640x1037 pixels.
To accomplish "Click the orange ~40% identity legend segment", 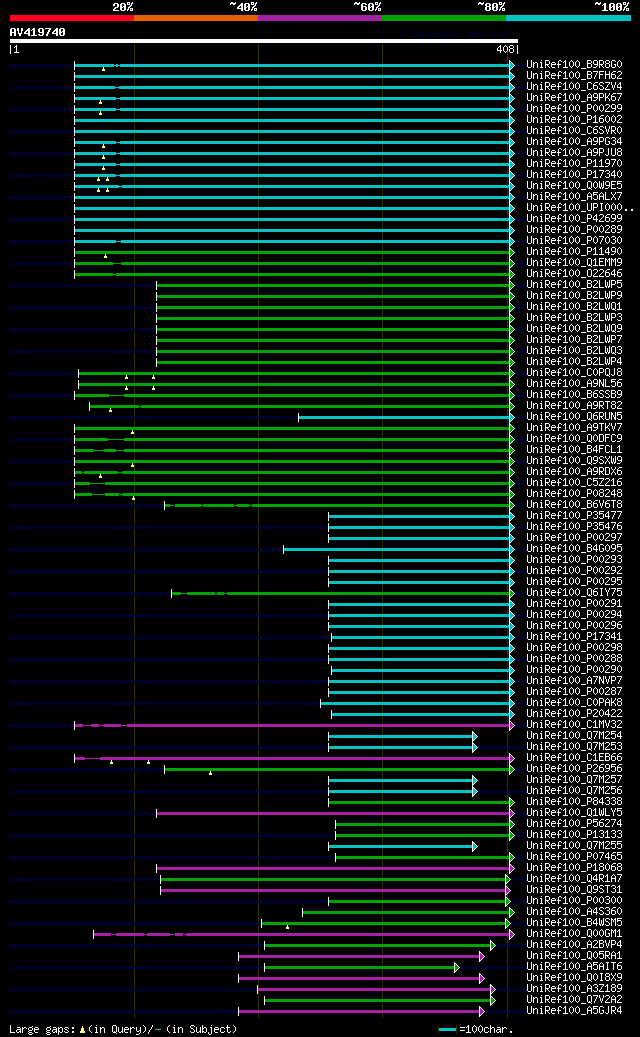I will [196, 18].
